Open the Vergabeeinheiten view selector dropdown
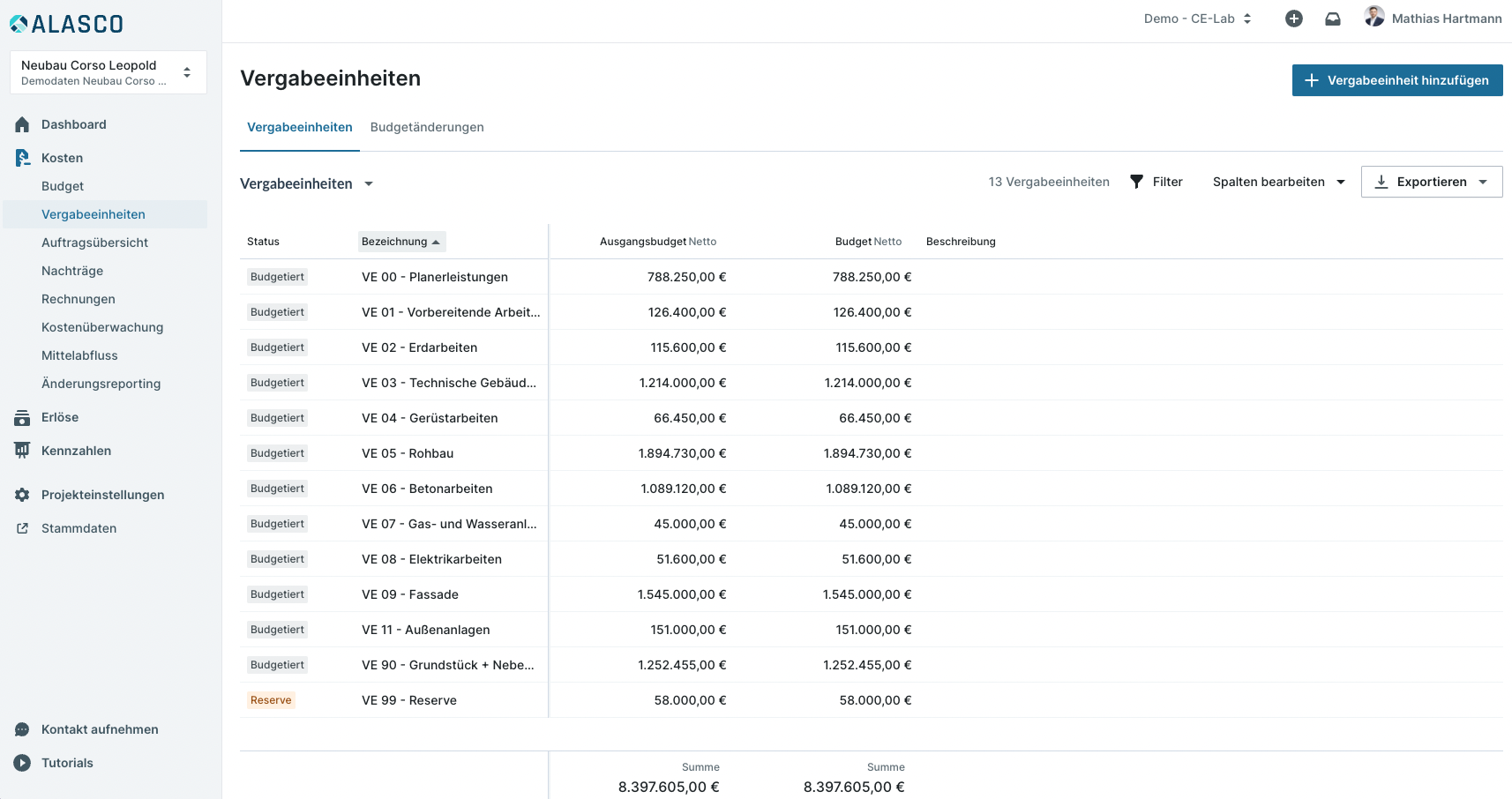1512x799 pixels. click(x=307, y=183)
